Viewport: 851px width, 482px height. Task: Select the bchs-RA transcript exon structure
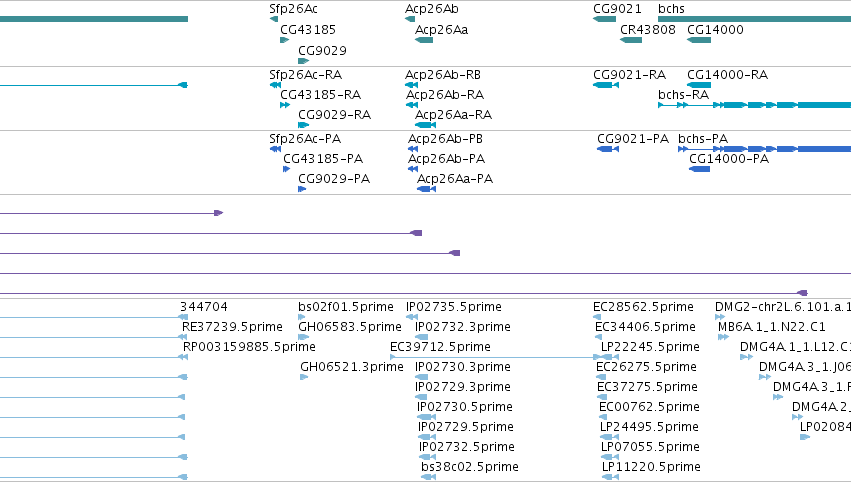[x=754, y=105]
